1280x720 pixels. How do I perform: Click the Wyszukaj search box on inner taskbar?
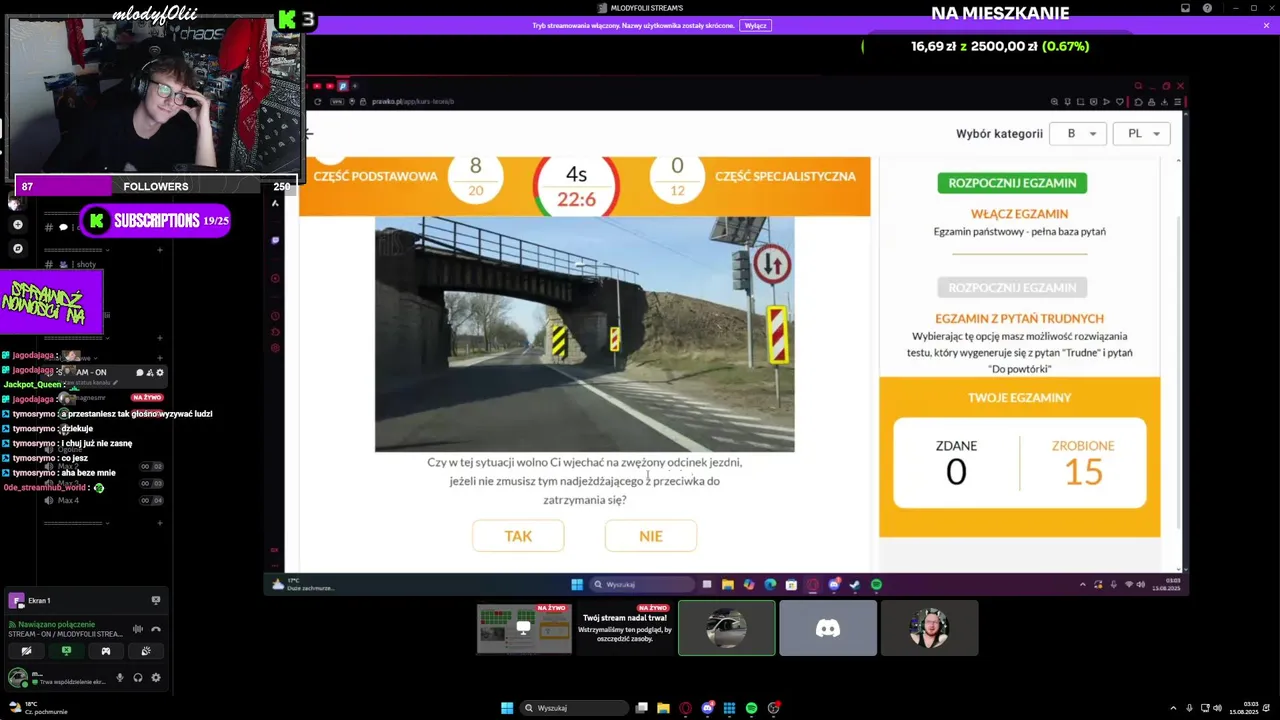641,584
